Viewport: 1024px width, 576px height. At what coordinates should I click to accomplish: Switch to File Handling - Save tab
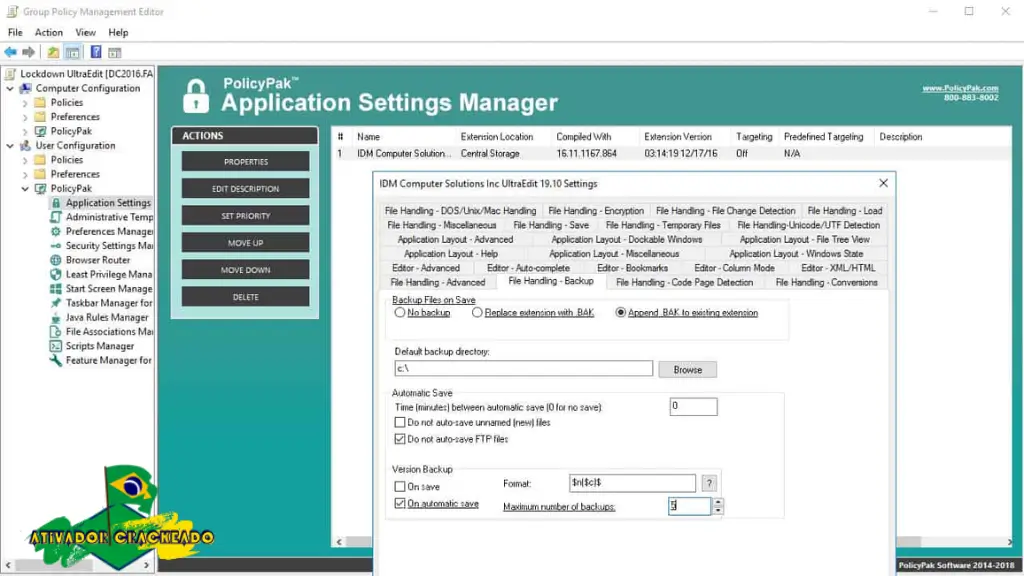click(551, 225)
